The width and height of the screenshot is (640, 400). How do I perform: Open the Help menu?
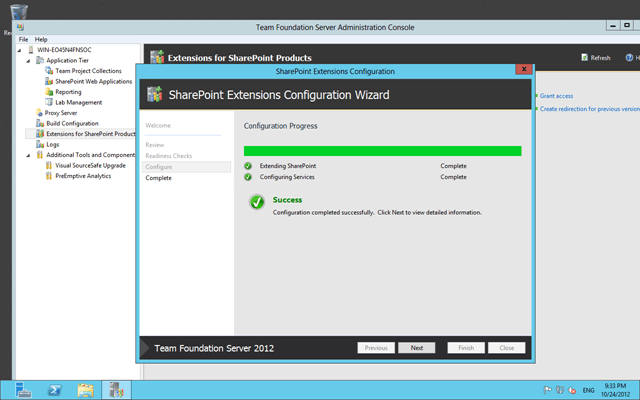tap(41, 39)
